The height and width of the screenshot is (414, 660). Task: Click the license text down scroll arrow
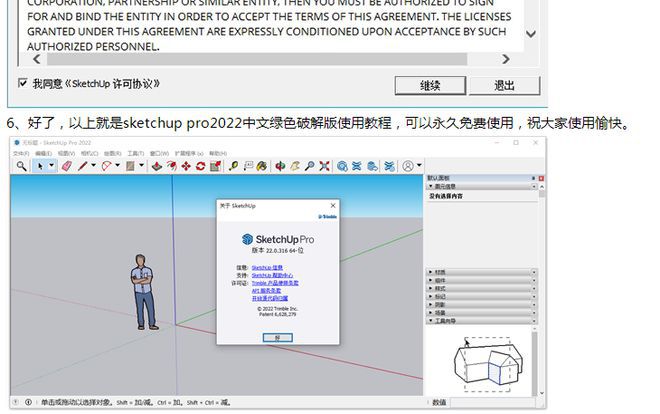coord(531,34)
